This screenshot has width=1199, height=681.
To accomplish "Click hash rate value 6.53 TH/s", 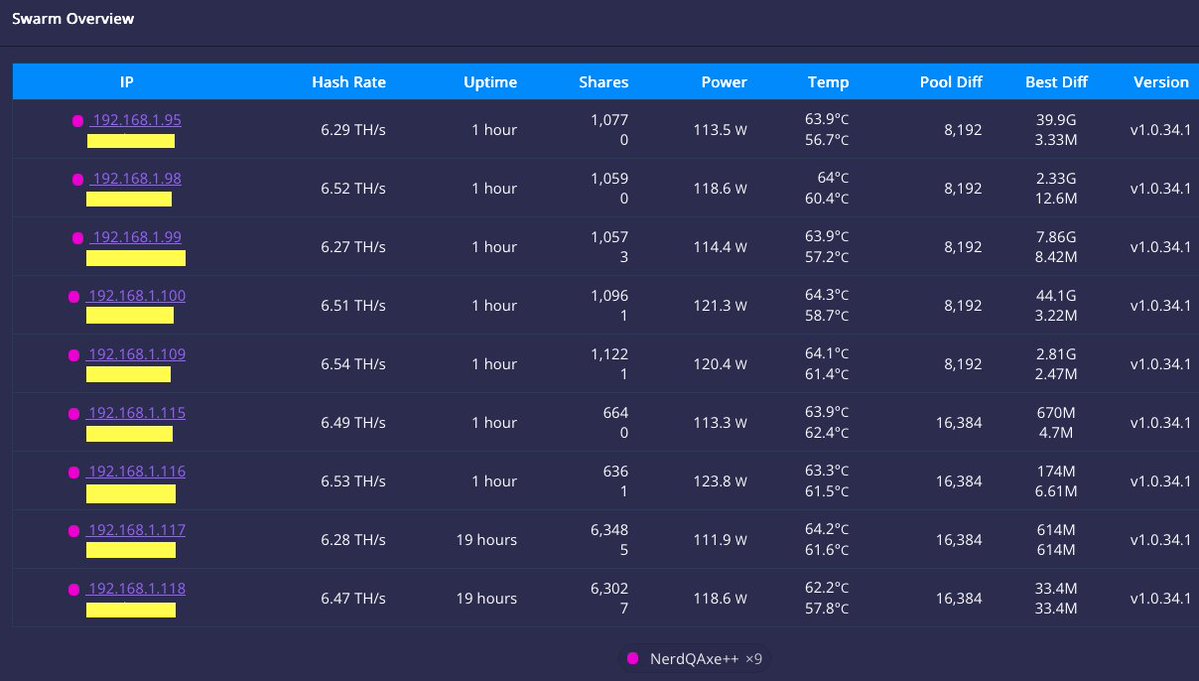I will coord(353,482).
